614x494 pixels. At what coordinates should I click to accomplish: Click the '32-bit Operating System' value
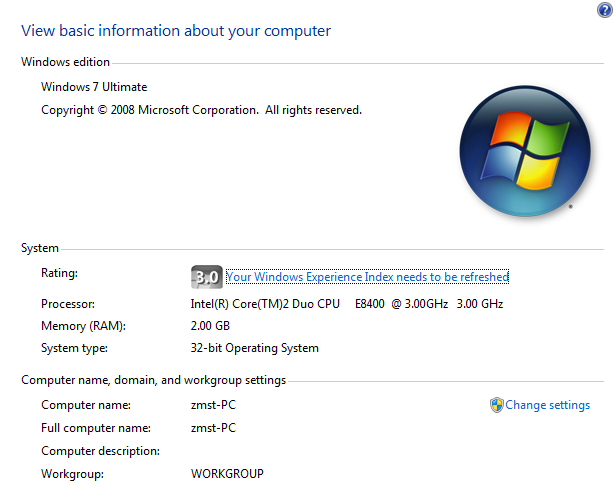[255, 348]
